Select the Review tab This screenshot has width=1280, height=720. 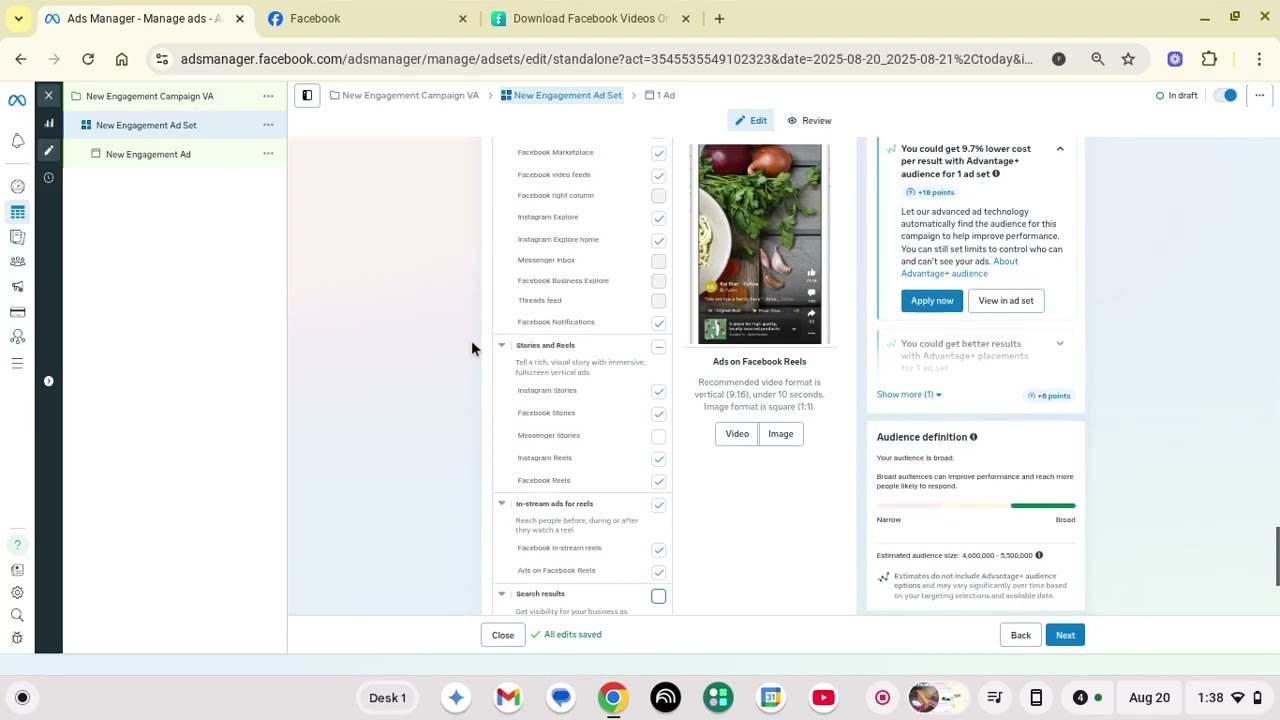click(809, 121)
